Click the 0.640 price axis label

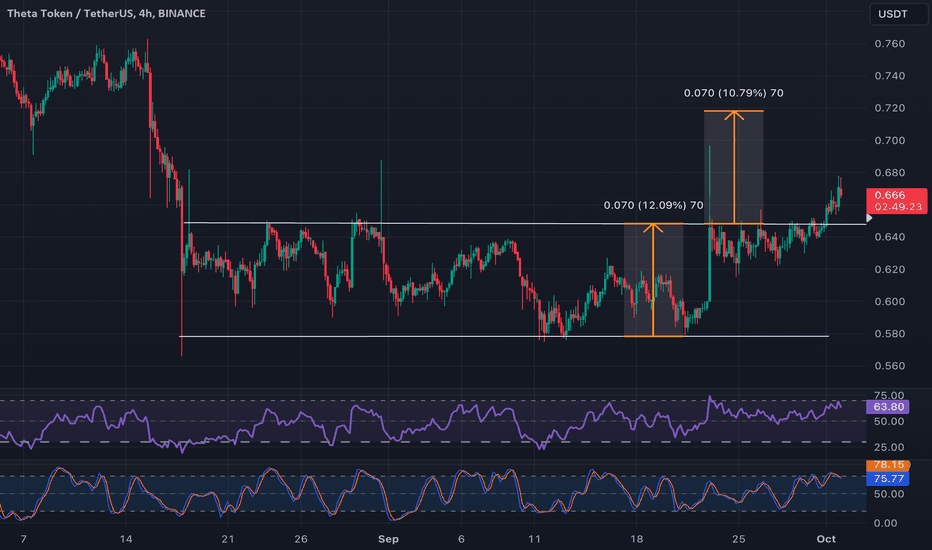[x=889, y=237]
